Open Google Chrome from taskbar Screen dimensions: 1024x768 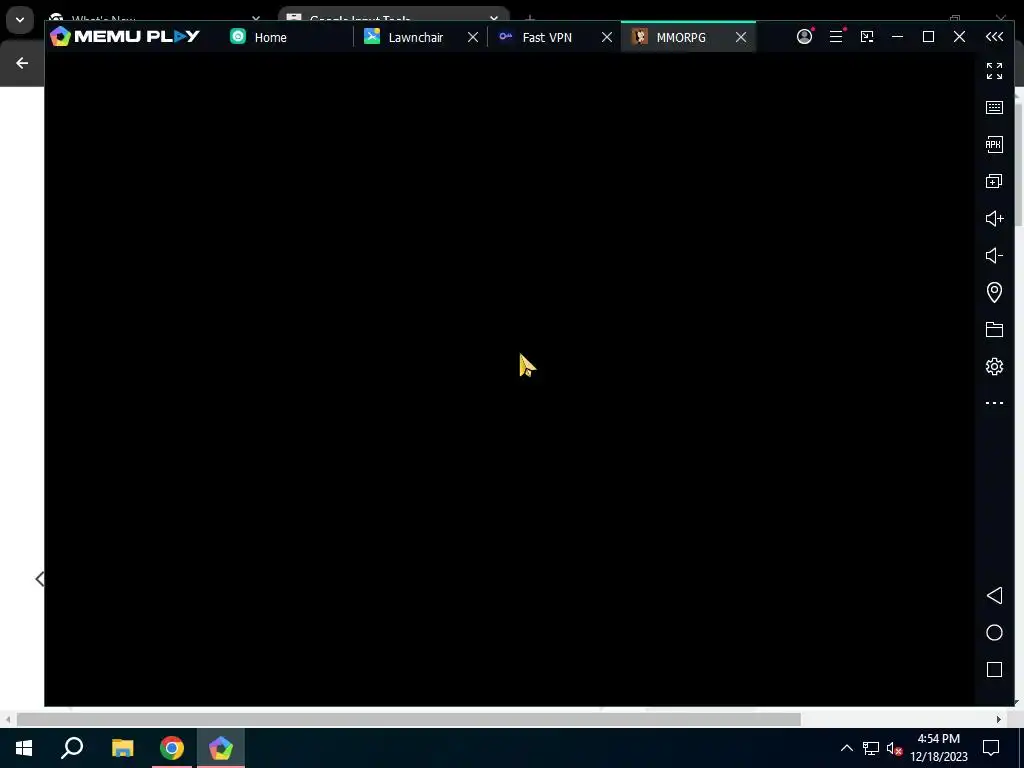point(172,748)
